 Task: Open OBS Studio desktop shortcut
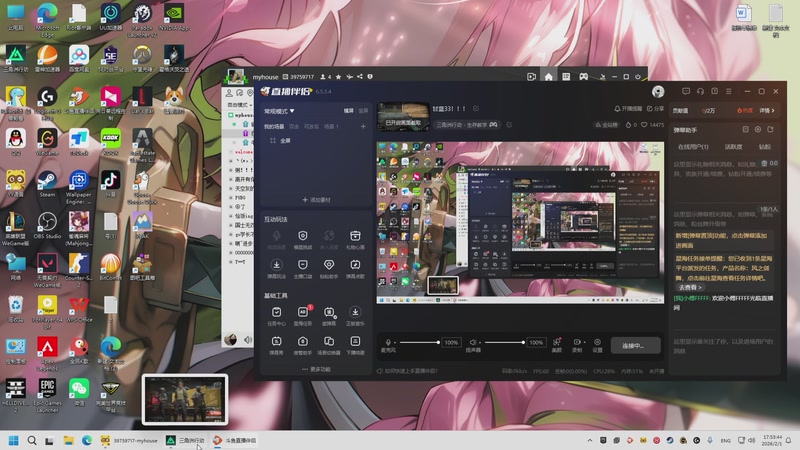(47, 226)
